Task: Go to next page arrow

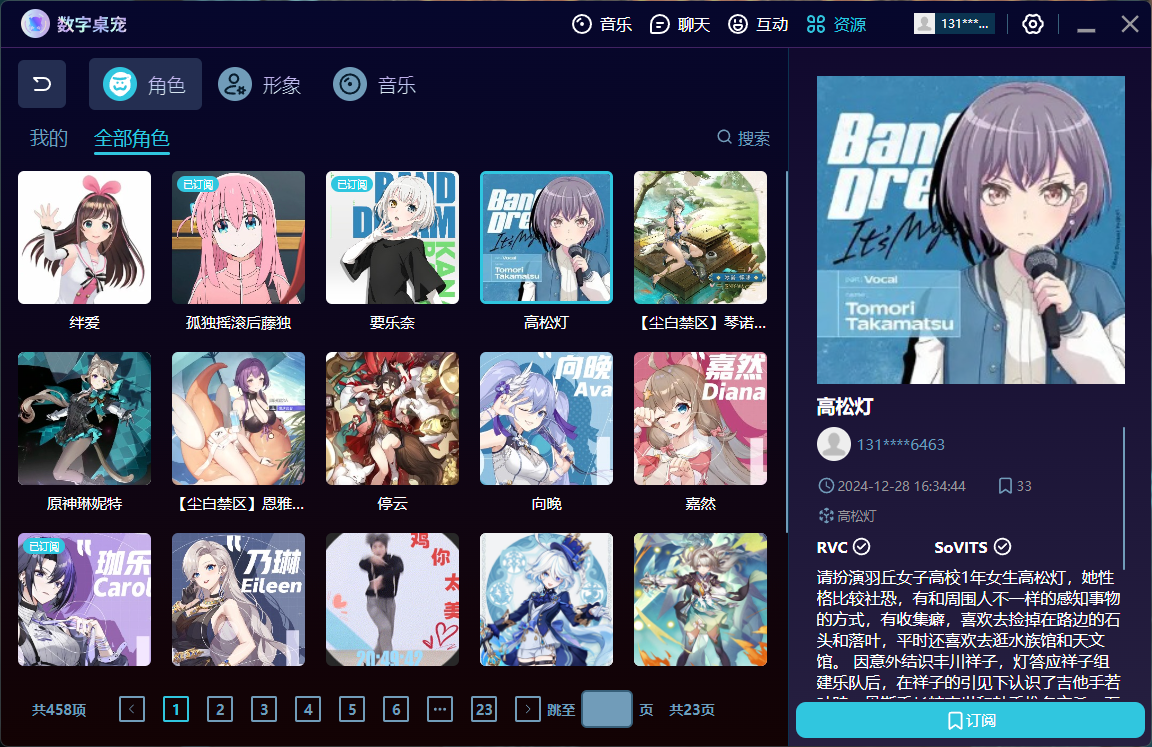Action: pos(528,710)
